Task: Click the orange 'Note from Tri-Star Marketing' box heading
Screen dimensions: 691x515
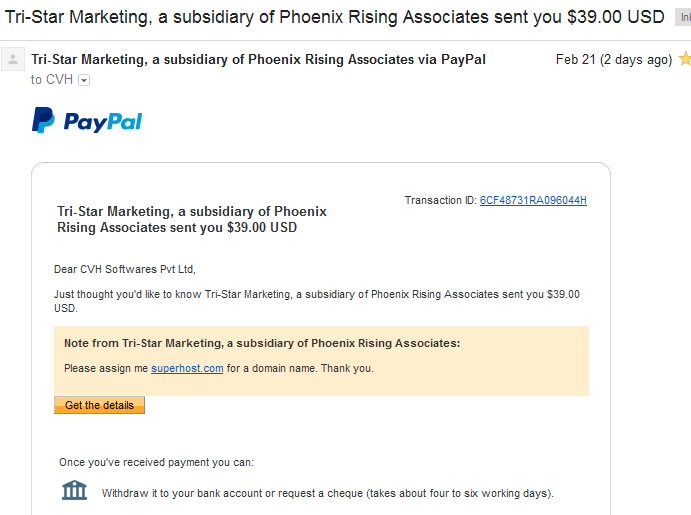Action: [x=262, y=343]
